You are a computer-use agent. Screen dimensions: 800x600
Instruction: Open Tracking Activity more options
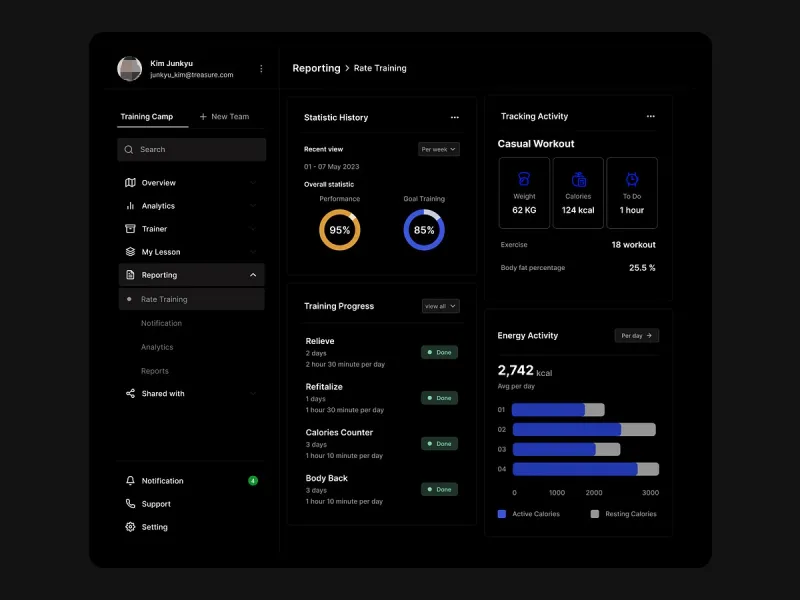[651, 116]
